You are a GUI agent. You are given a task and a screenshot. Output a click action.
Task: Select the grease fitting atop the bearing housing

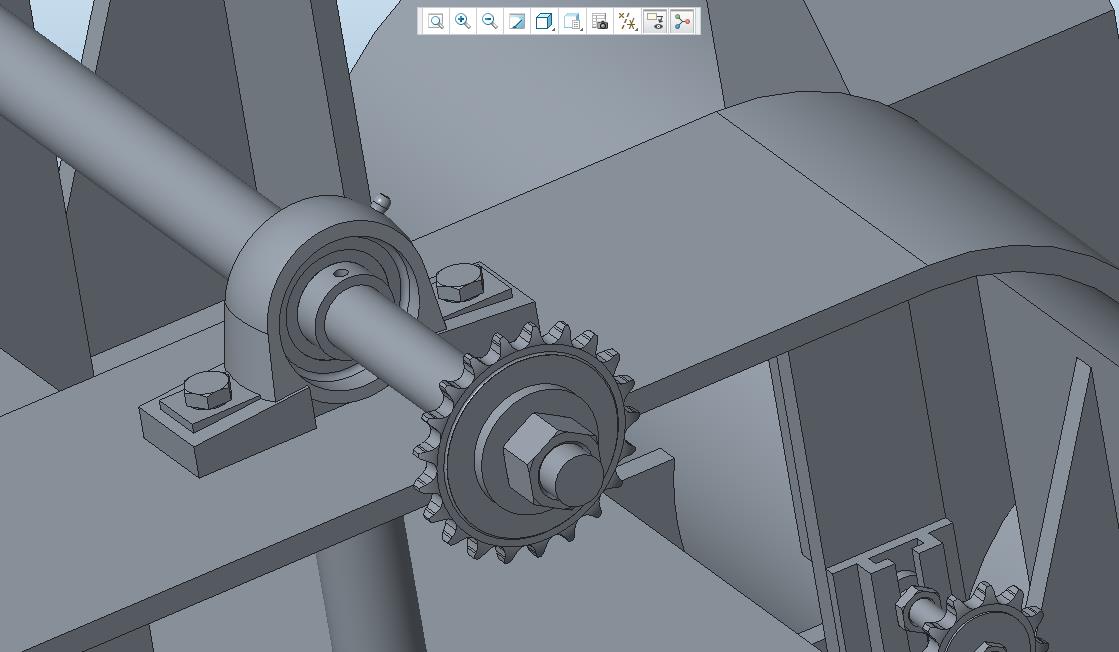(x=382, y=203)
